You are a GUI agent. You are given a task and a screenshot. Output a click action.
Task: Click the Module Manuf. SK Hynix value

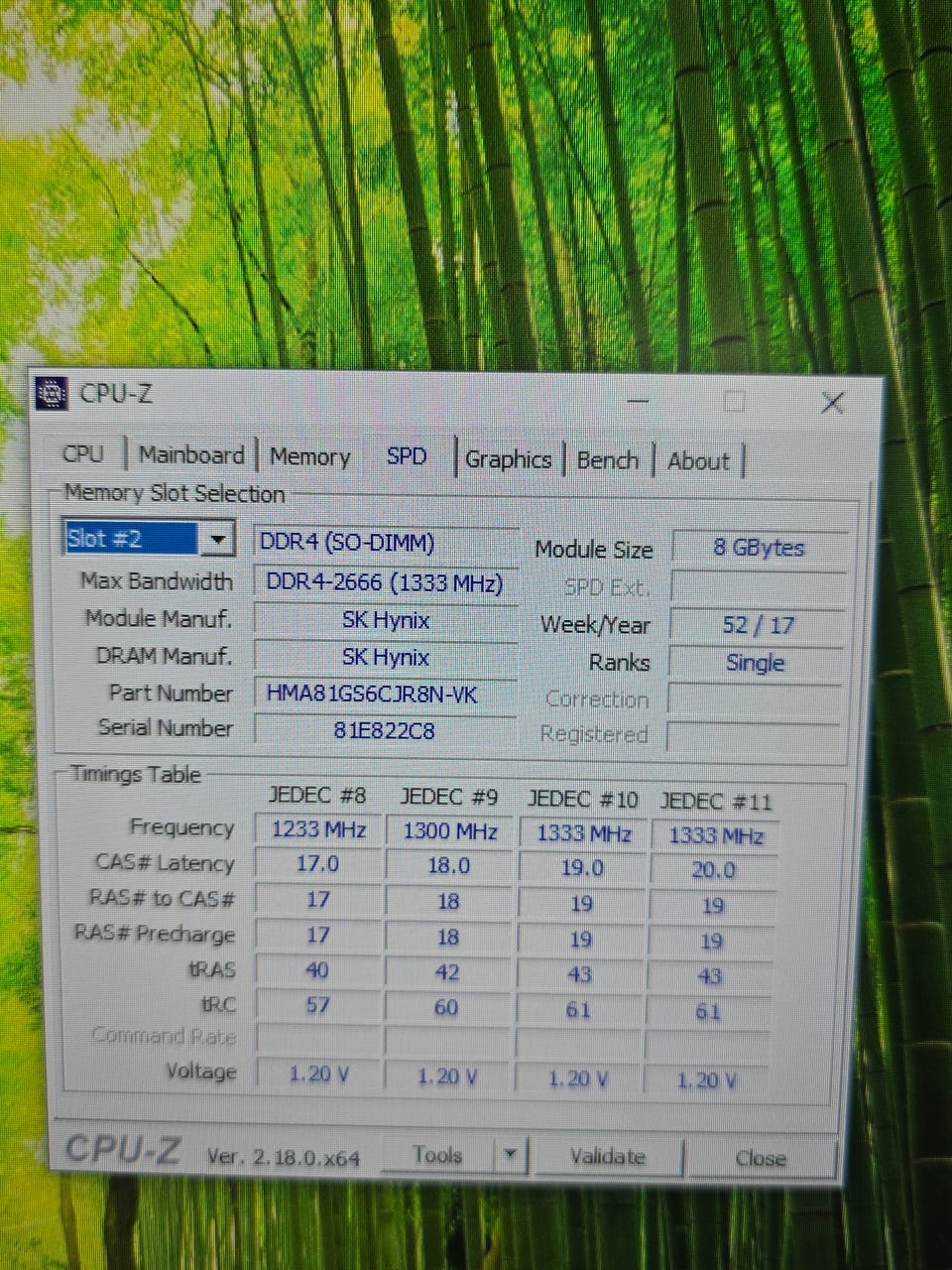[386, 620]
